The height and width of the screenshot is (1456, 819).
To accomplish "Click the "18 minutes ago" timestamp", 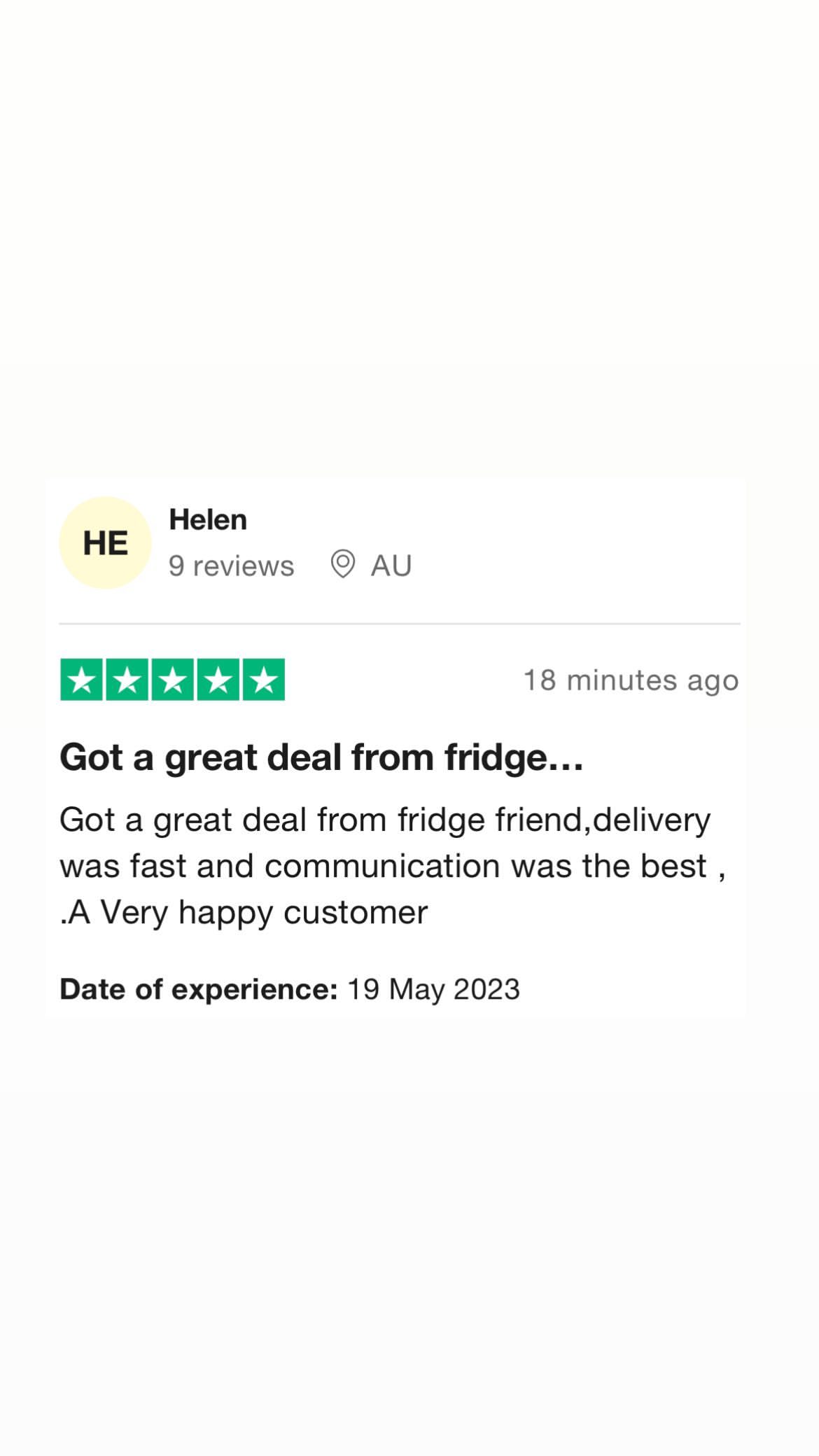I will pos(631,680).
